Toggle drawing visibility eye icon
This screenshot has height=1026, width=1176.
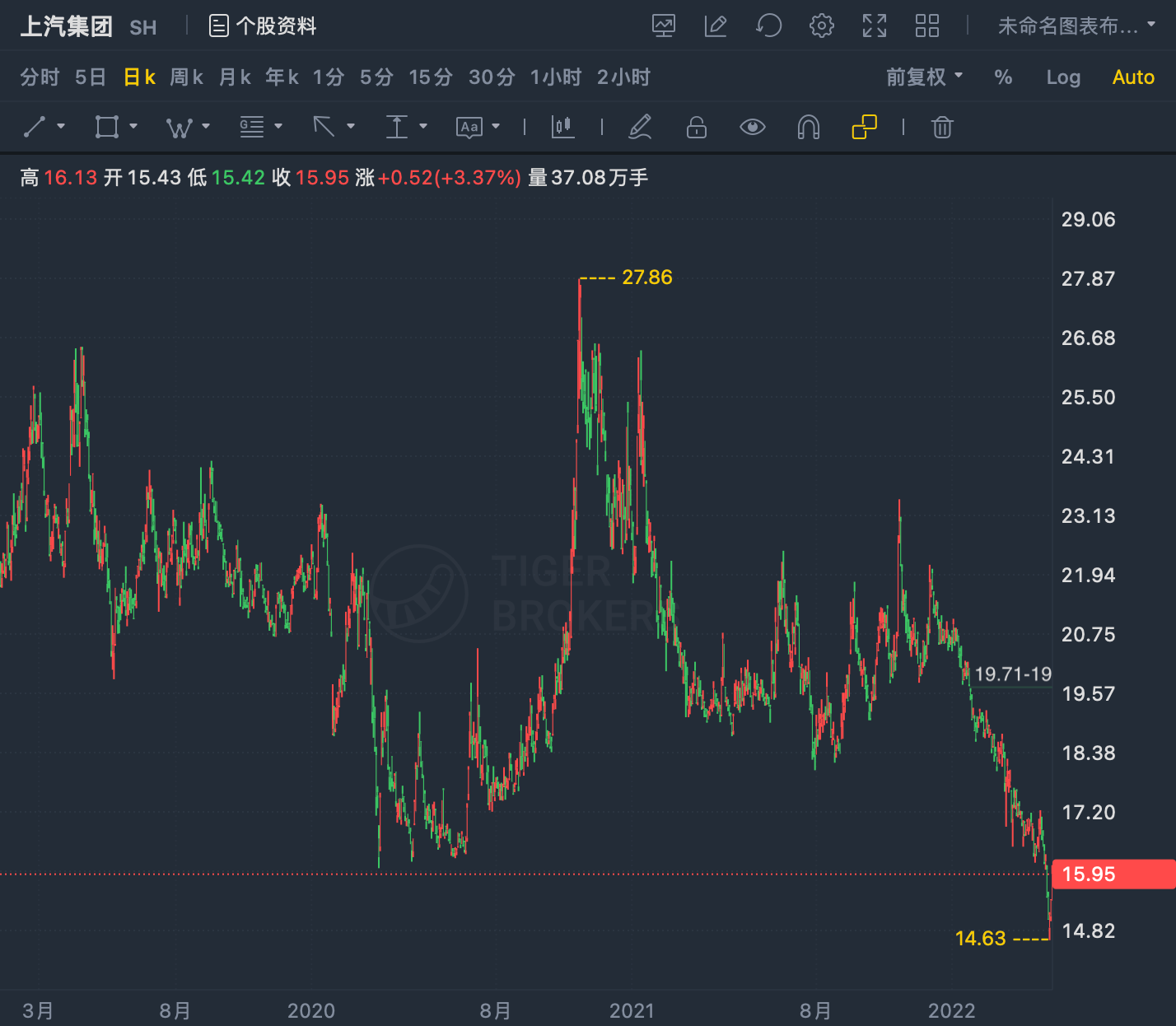pyautogui.click(x=753, y=127)
